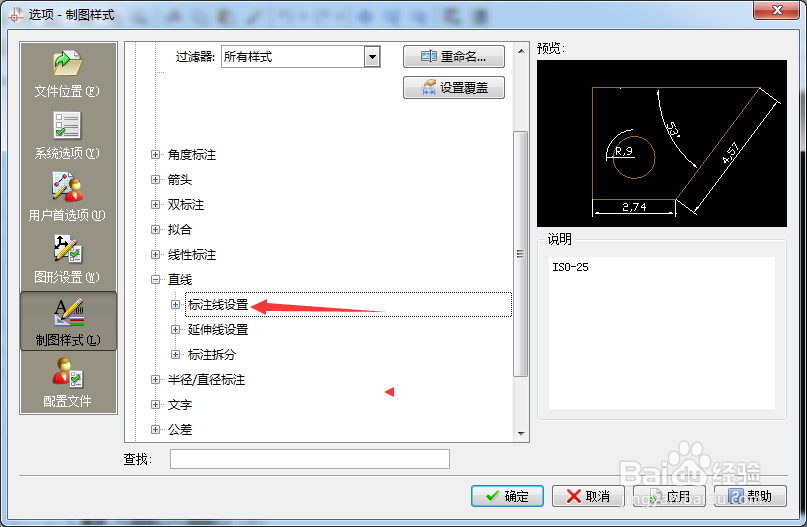
Task: Open the 用户首选项 (User Preferences) section
Action: (67, 197)
